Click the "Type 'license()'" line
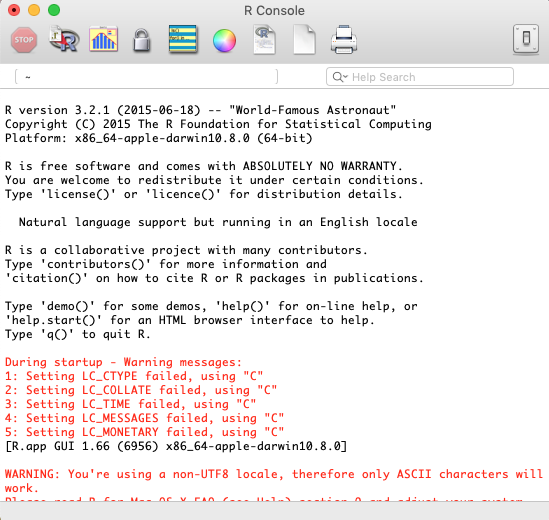Viewport: 549px width, 520px height. 204,194
